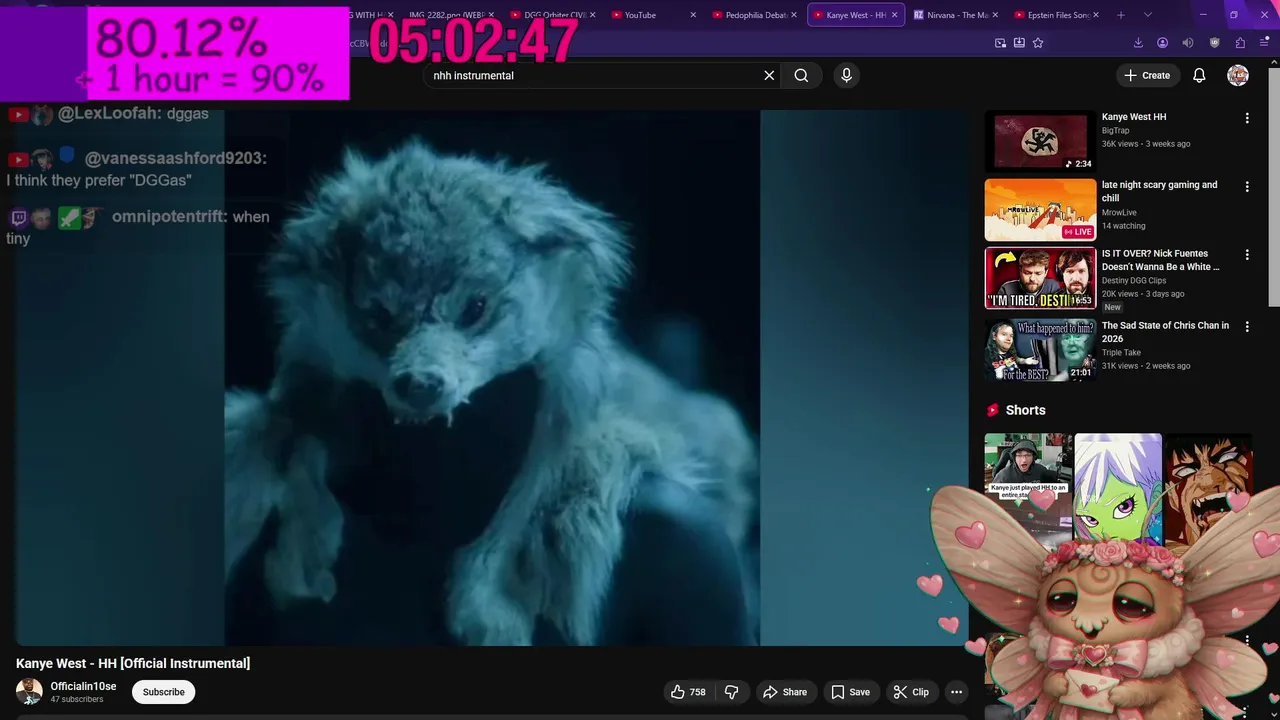1280x720 pixels.
Task: Open the extensions puzzle icon
Action: (1240, 43)
